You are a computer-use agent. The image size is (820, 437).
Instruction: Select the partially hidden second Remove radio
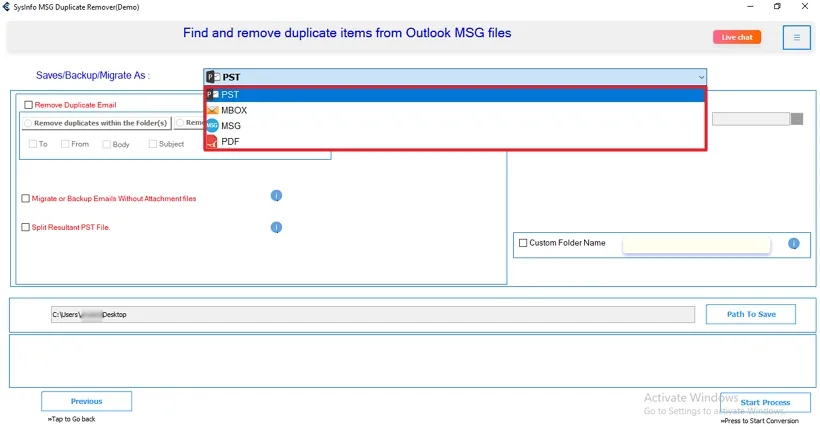[x=180, y=123]
